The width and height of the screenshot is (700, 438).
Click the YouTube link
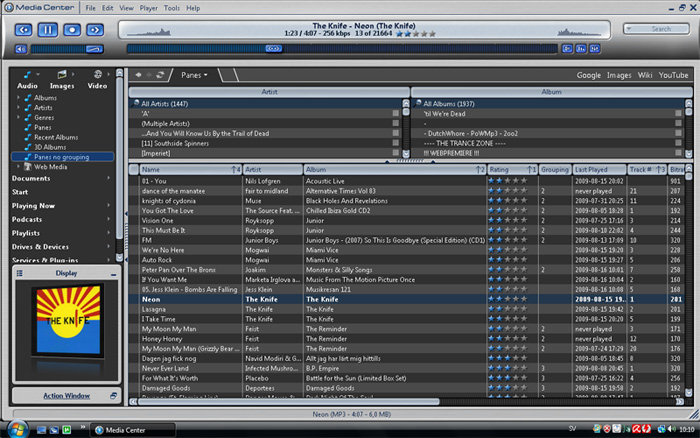pyautogui.click(x=673, y=75)
